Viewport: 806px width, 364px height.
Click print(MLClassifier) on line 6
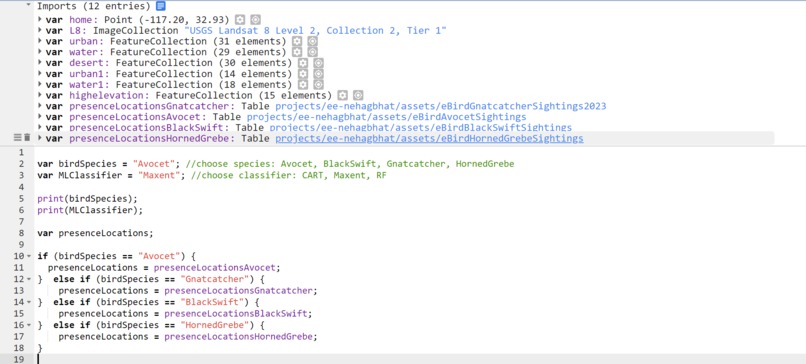90,210
